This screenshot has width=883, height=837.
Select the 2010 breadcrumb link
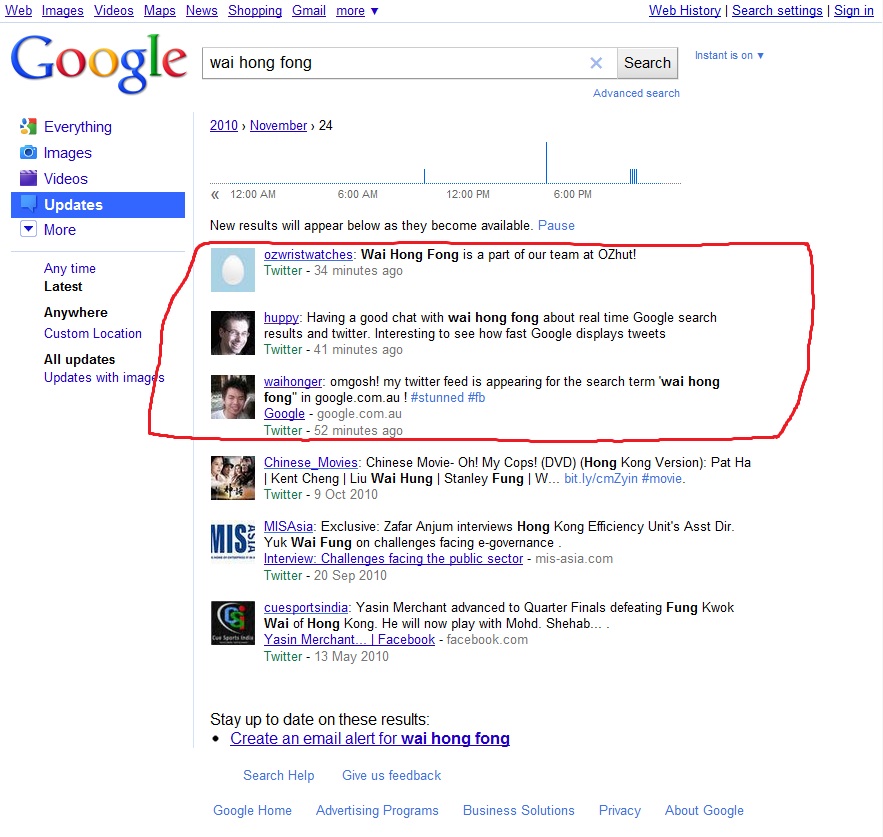click(x=224, y=126)
